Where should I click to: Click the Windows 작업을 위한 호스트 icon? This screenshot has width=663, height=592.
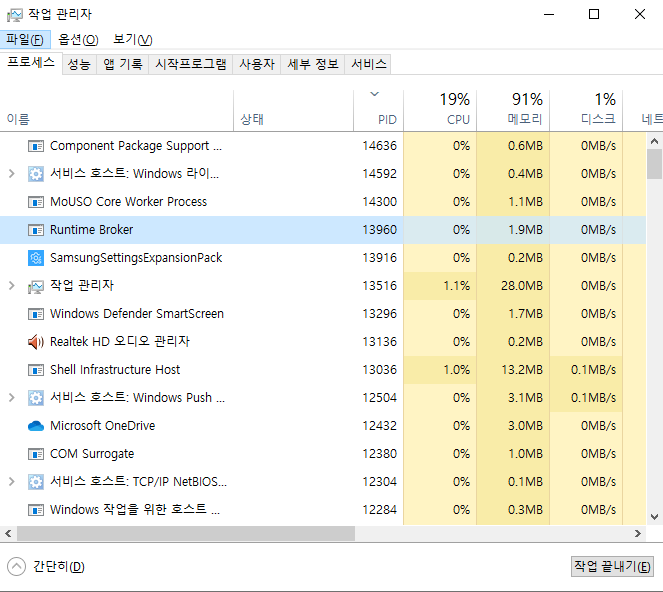pos(36,510)
